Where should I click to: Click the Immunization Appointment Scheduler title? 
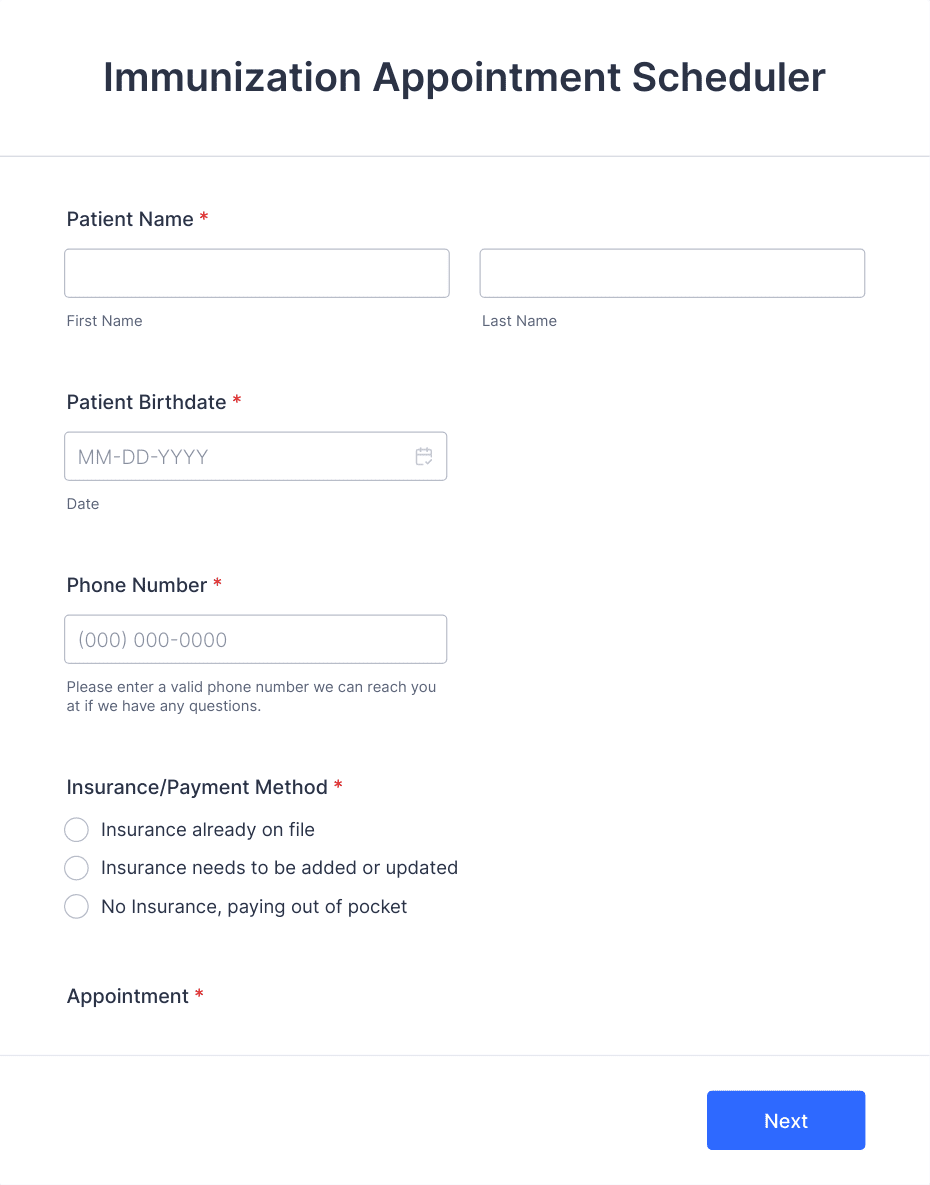464,77
